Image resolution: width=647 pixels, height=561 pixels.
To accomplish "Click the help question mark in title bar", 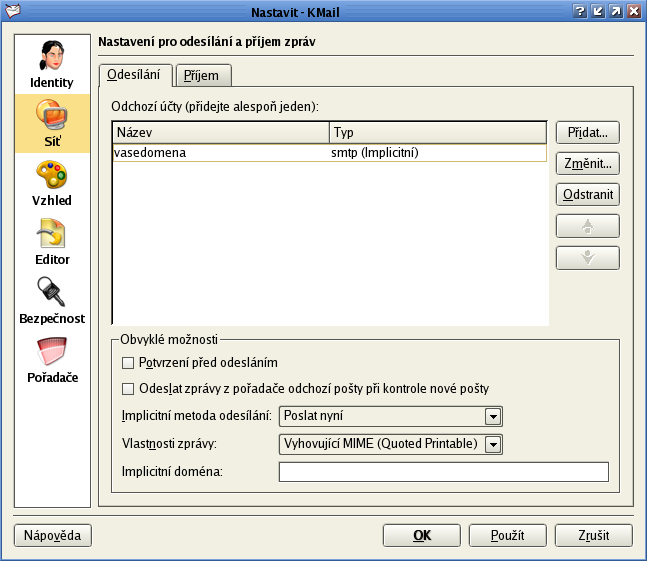I will coord(579,10).
